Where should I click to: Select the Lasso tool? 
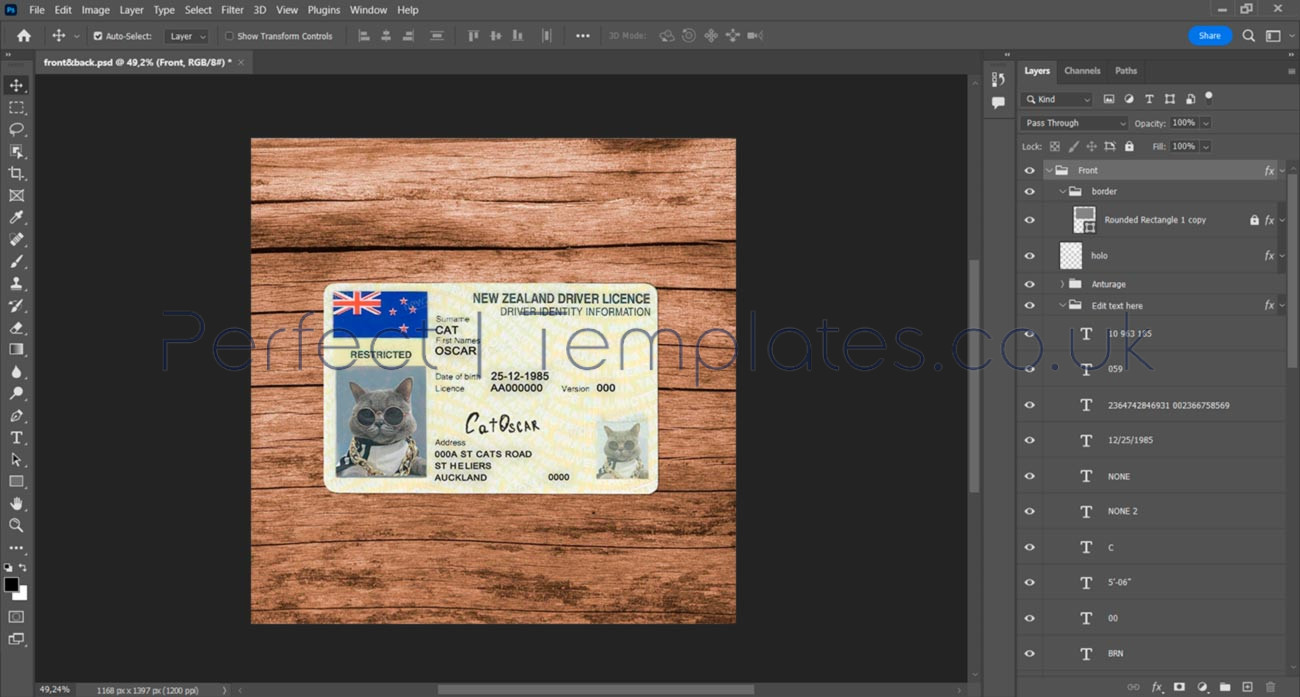pyautogui.click(x=16, y=129)
